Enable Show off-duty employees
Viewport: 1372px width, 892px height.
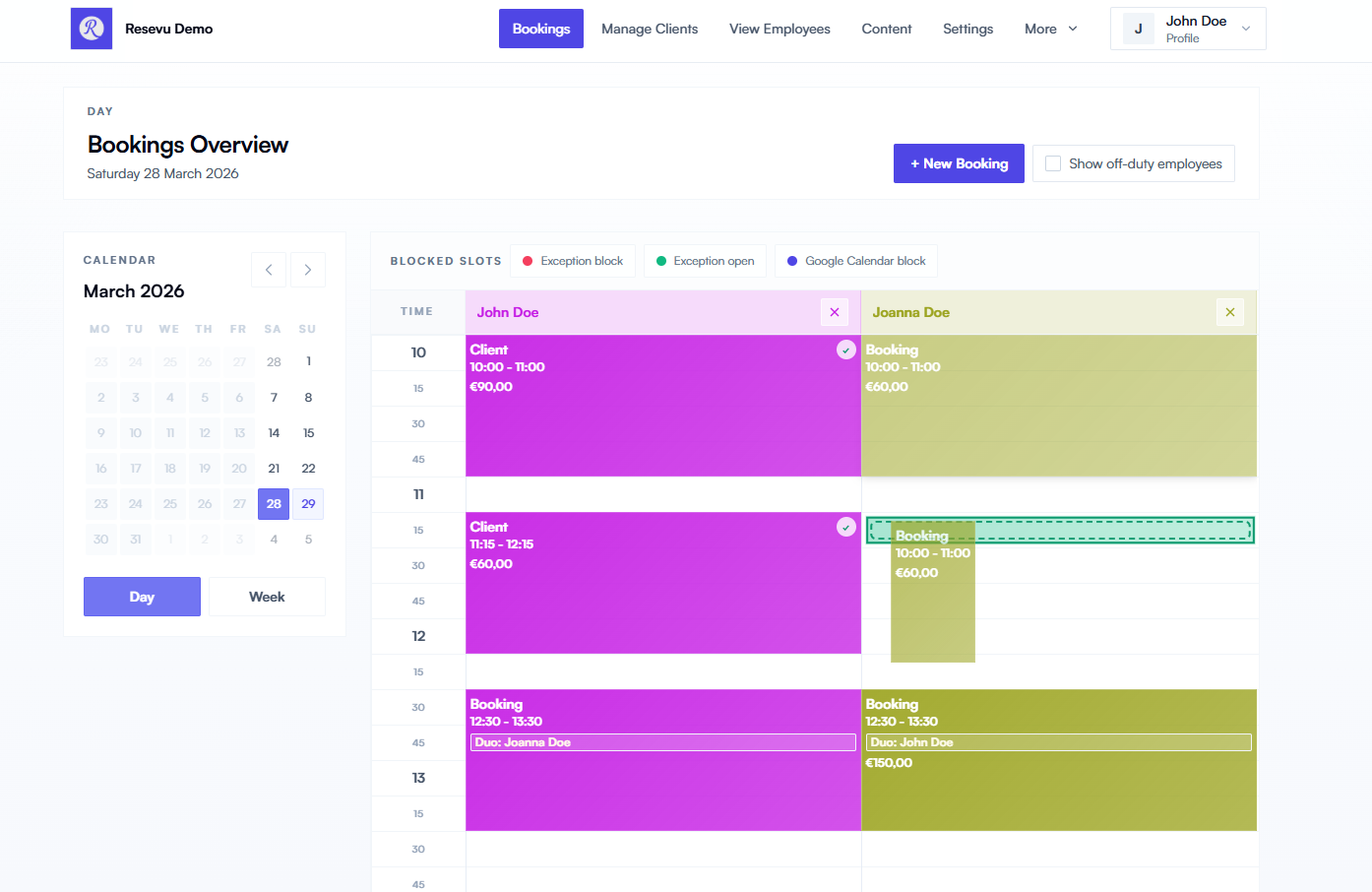click(1052, 162)
